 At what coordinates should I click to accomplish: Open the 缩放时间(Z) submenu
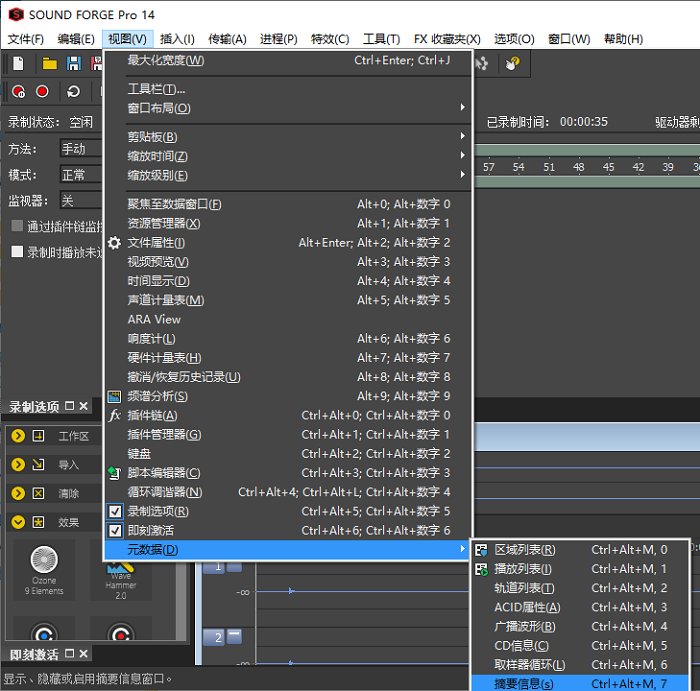click(x=288, y=156)
